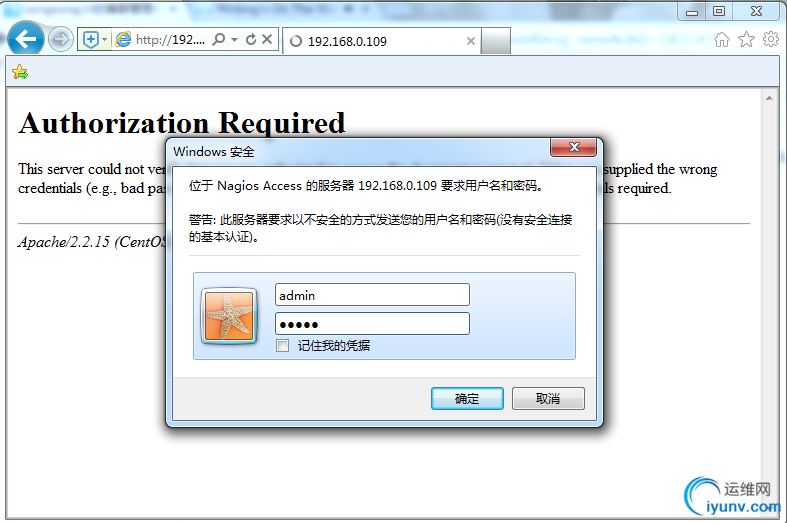Viewport: 787px width, 523px height.
Task: Open a new blank tab
Action: 496,41
